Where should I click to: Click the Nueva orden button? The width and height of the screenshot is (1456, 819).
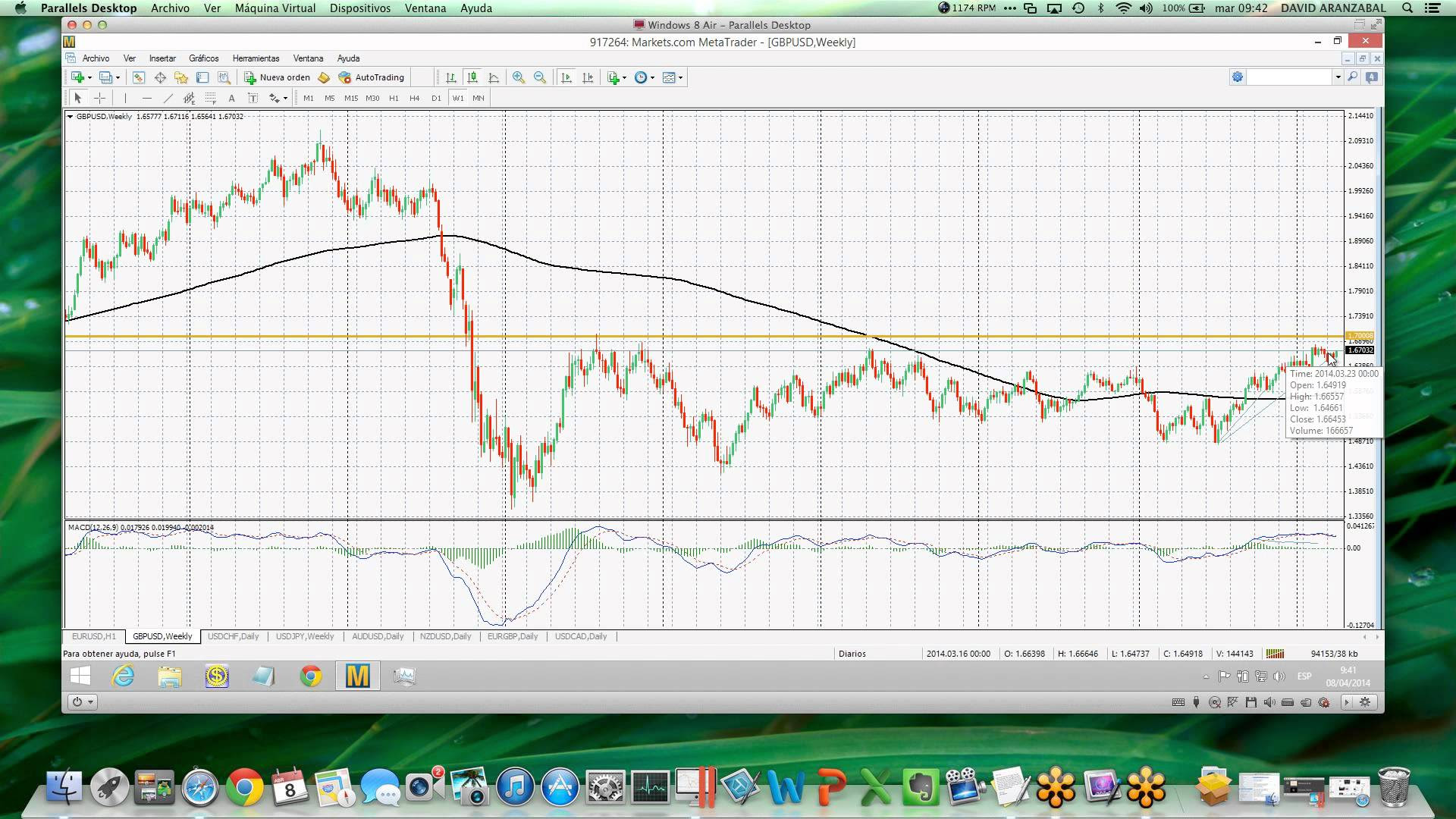(x=277, y=77)
